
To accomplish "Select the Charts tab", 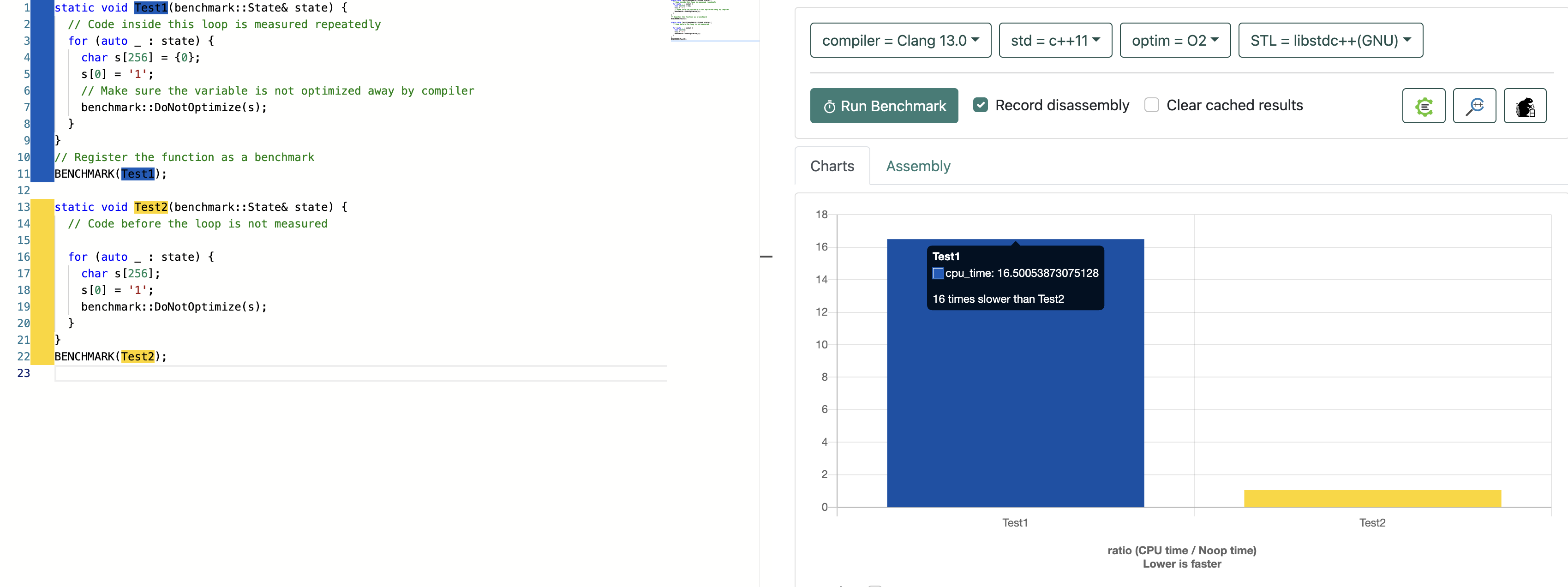I will [832, 166].
